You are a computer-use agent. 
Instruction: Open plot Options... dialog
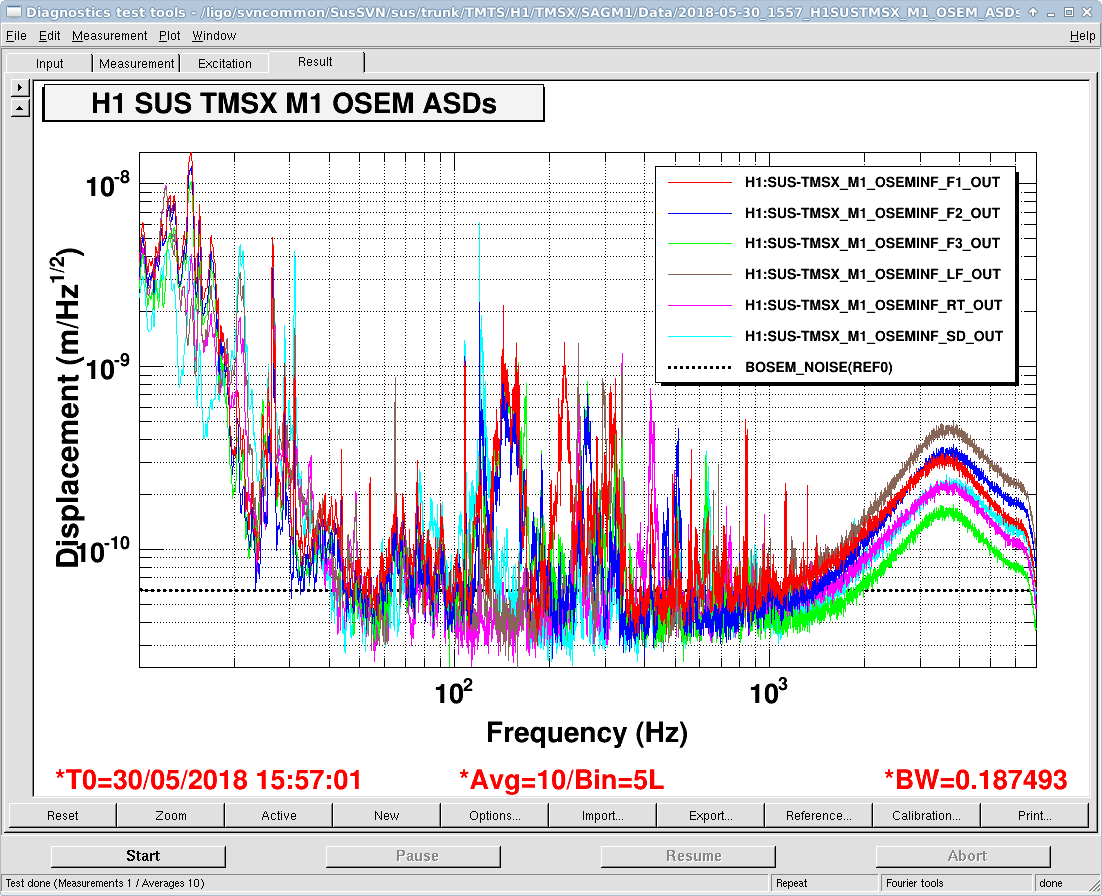tap(495, 815)
